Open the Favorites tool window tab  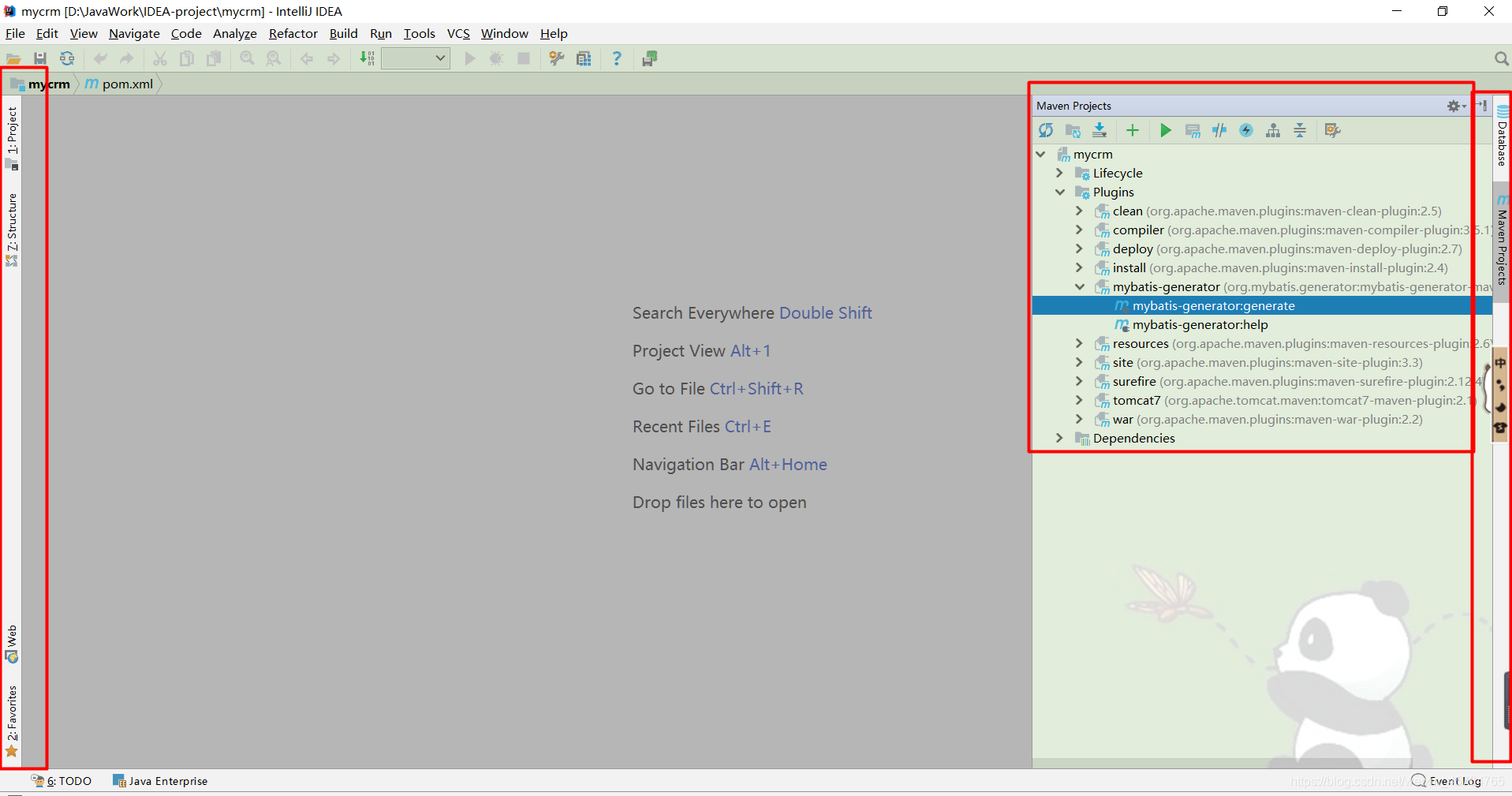pos(12,721)
